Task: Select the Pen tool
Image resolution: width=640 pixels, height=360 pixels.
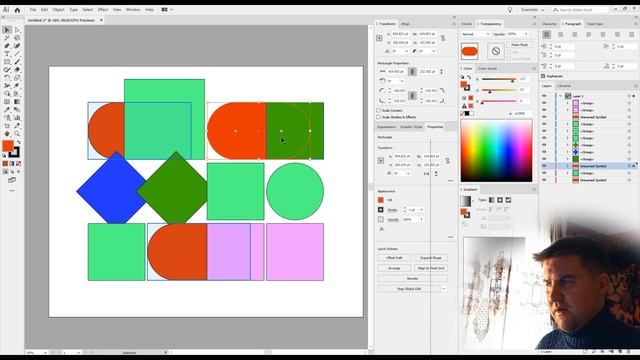Action: point(7,46)
